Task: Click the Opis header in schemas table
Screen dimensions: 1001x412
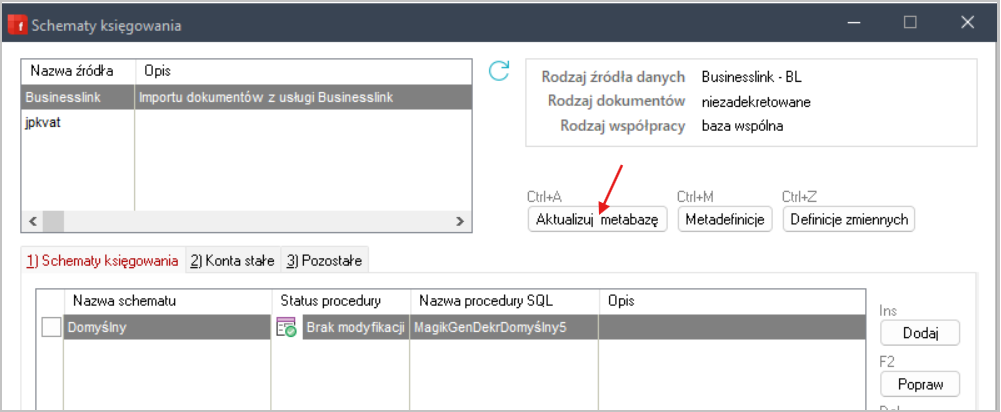Action: pos(732,300)
